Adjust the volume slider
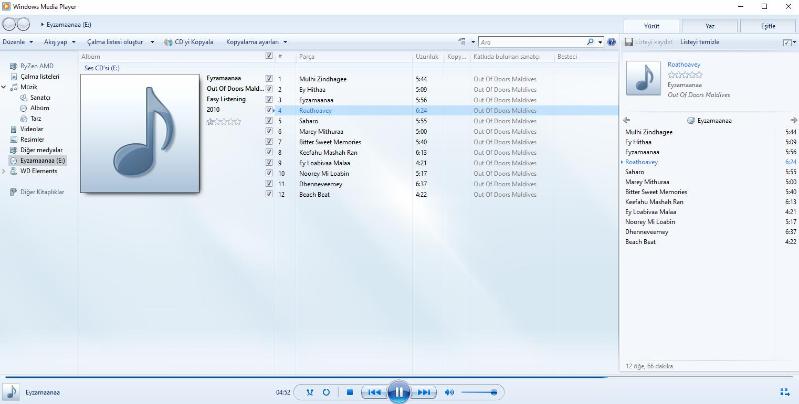This screenshot has height=404, width=799. (478, 392)
